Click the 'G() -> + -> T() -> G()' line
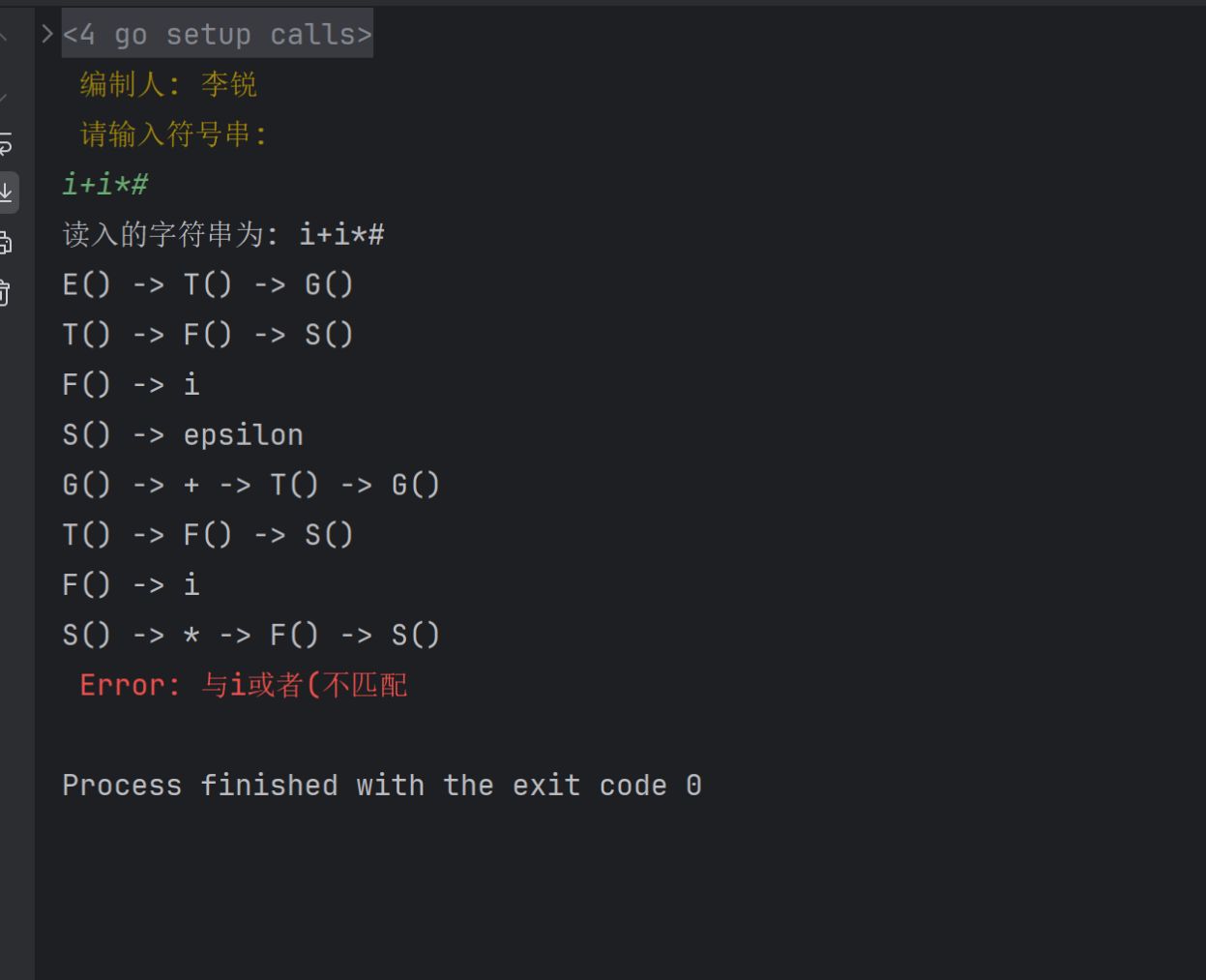1206x980 pixels. (250, 485)
